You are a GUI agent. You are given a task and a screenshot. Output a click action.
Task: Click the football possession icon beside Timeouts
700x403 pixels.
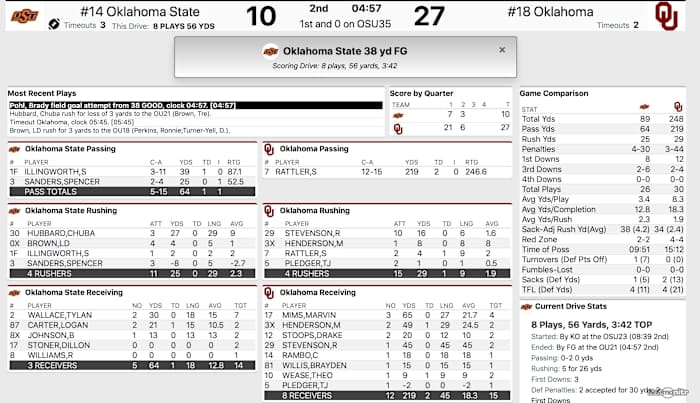pos(53,24)
